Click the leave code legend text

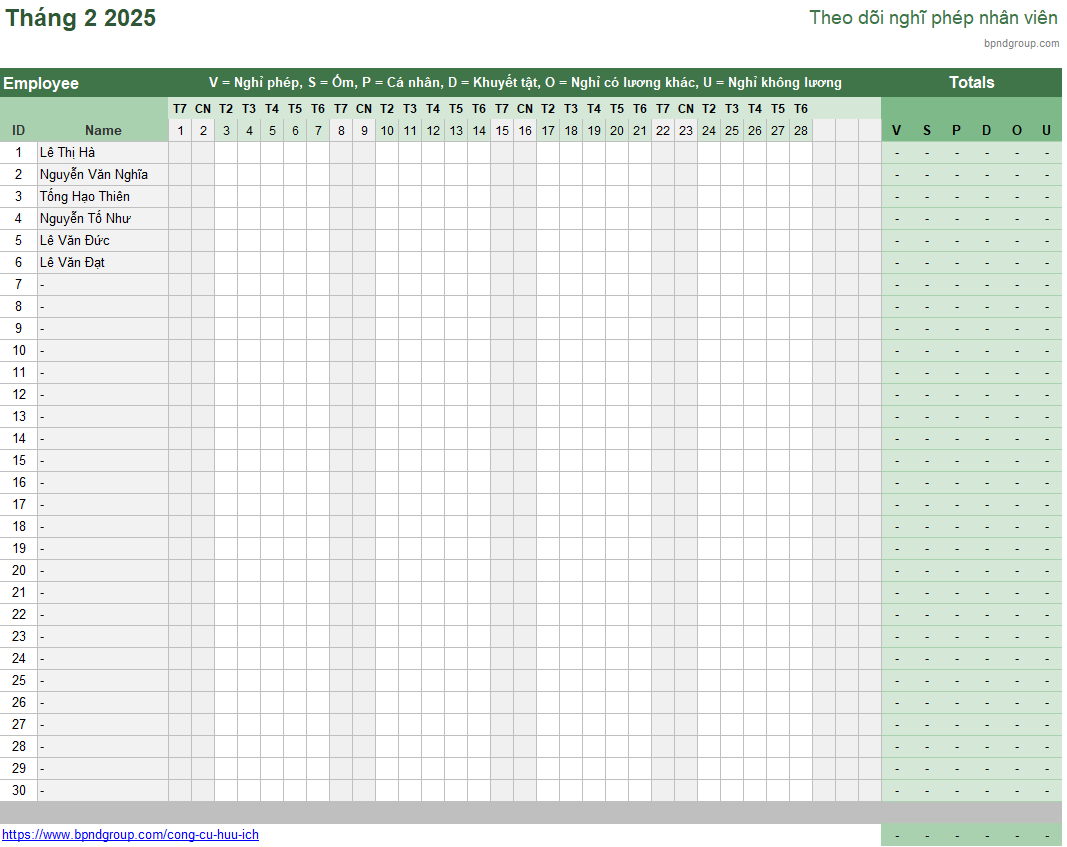coord(525,83)
